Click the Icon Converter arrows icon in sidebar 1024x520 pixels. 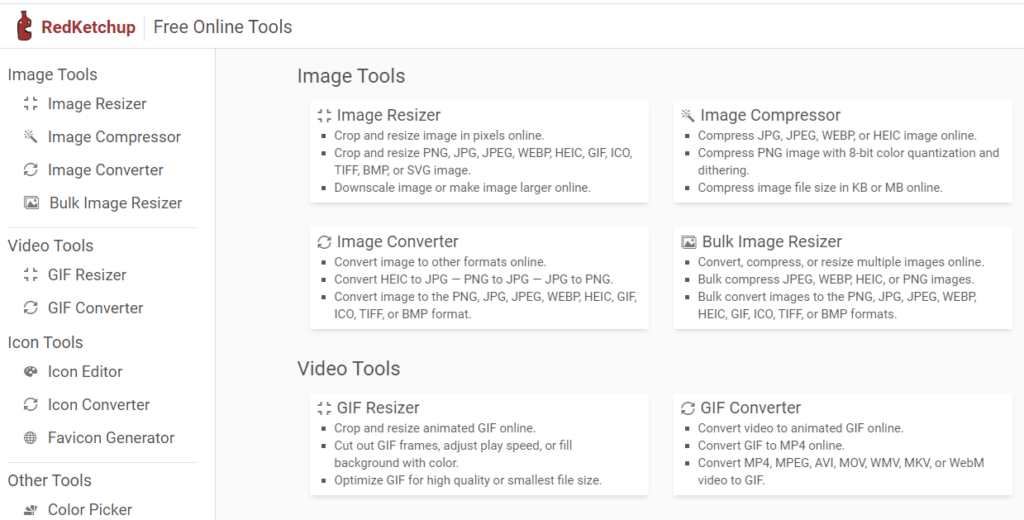(30, 405)
